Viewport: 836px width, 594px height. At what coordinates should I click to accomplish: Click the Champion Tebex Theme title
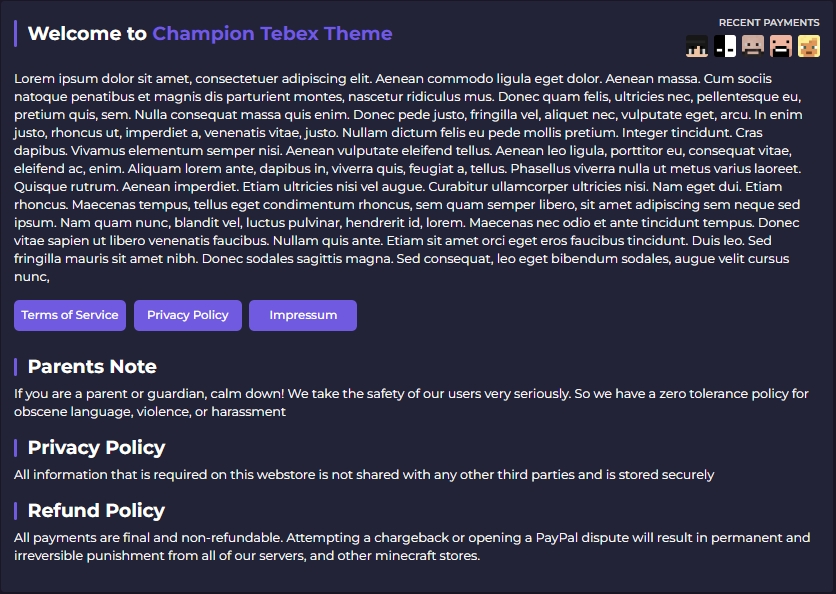tap(272, 34)
